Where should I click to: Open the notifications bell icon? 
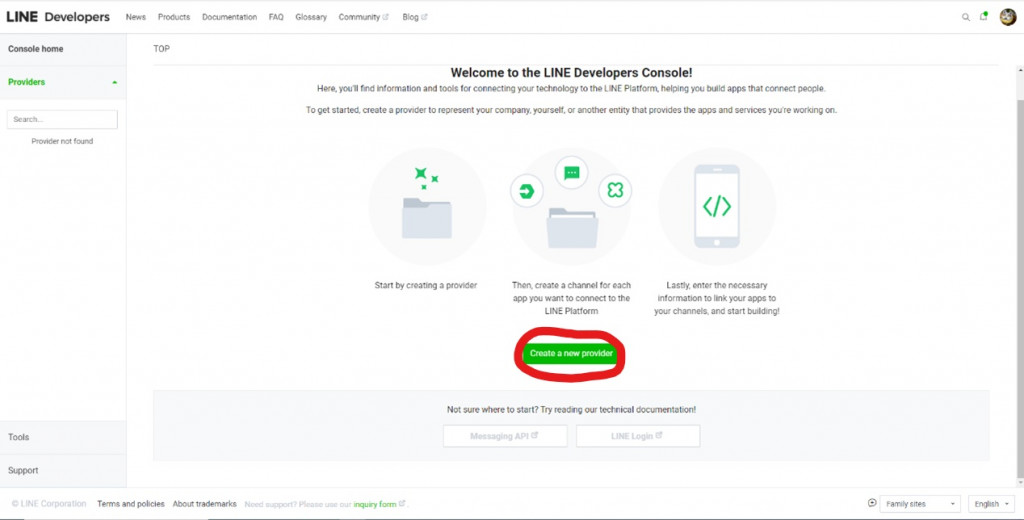(x=984, y=16)
